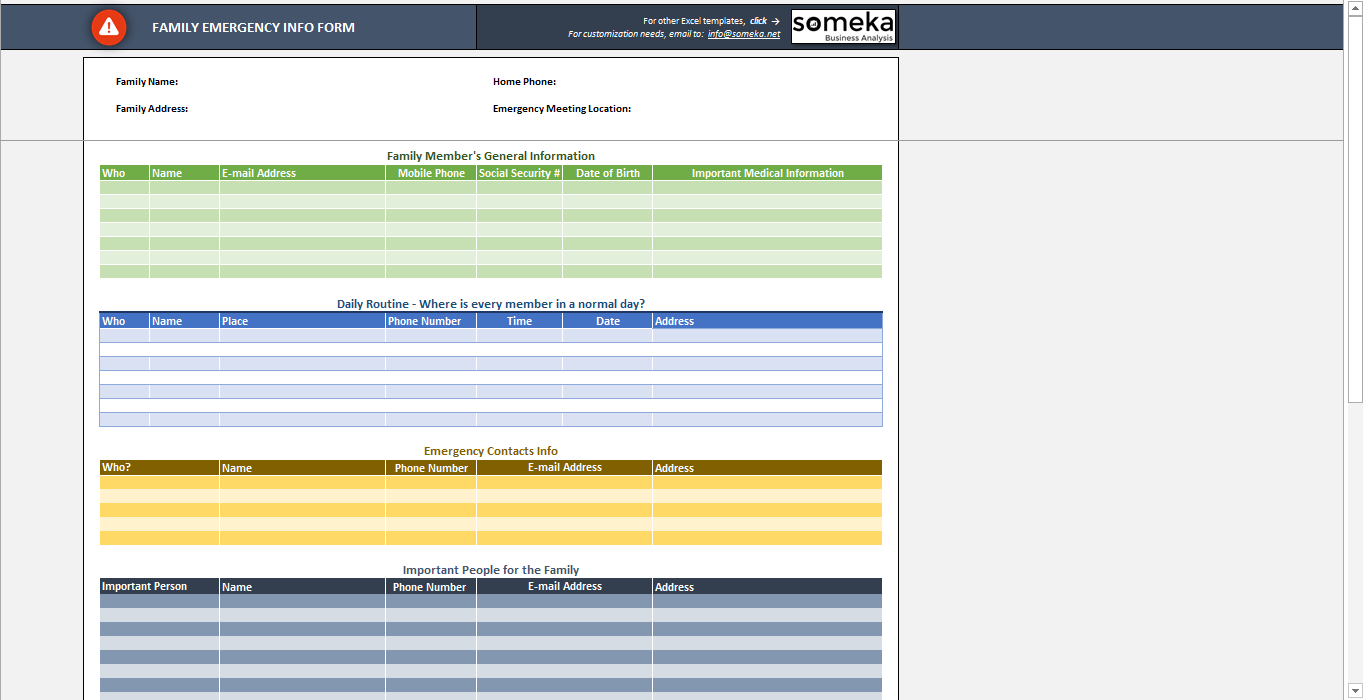Image resolution: width=1365 pixels, height=700 pixels.
Task: Click the Important Person column header
Action: tap(159, 586)
